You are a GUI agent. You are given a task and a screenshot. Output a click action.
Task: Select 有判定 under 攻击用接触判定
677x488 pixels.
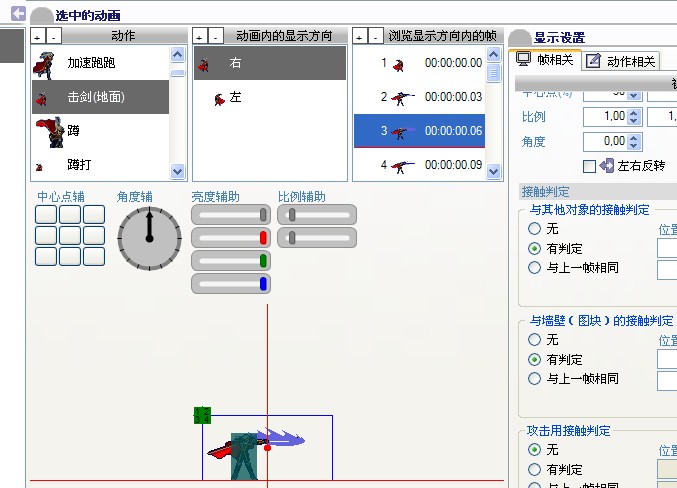(535, 469)
